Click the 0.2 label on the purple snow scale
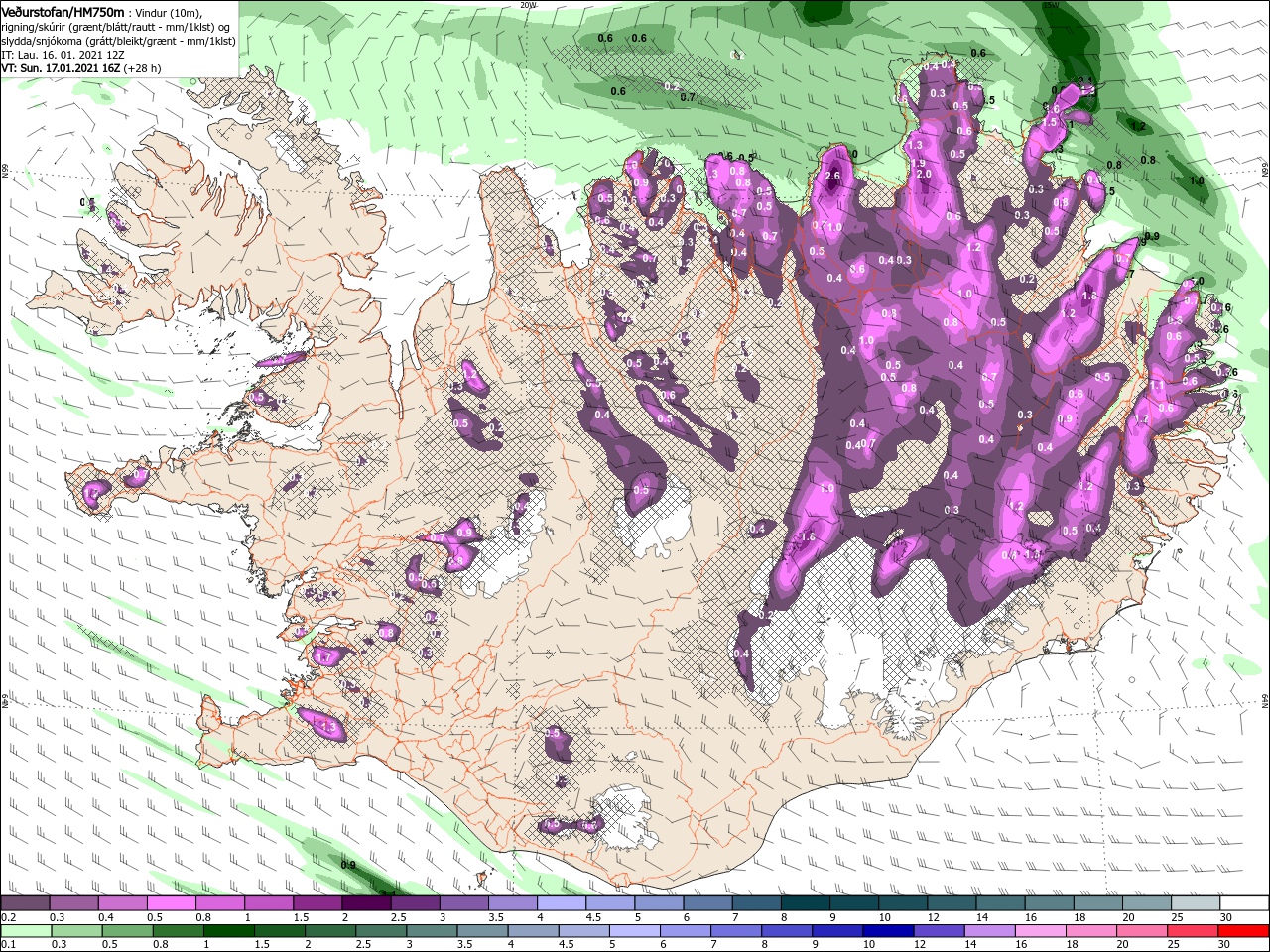1270x952 pixels. point(8,918)
